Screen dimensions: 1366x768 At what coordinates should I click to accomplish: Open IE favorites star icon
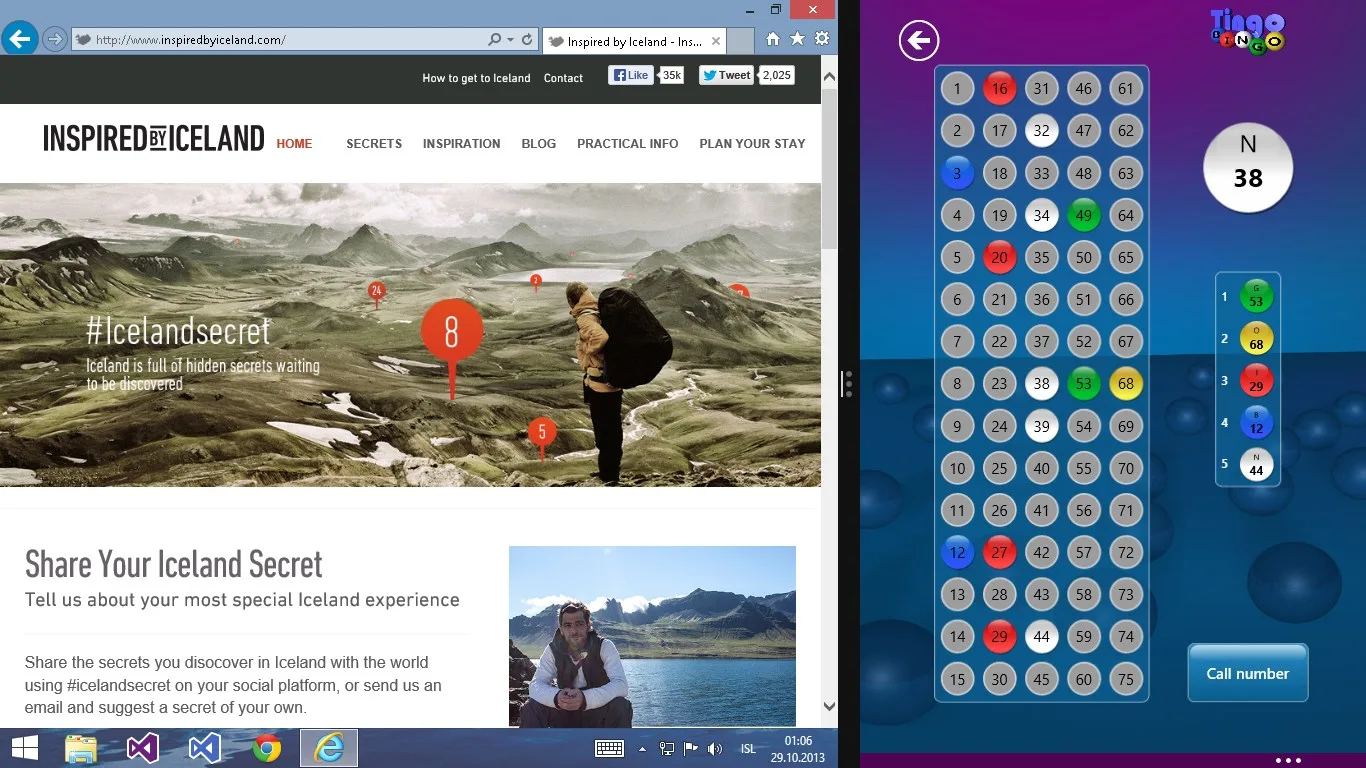click(797, 39)
